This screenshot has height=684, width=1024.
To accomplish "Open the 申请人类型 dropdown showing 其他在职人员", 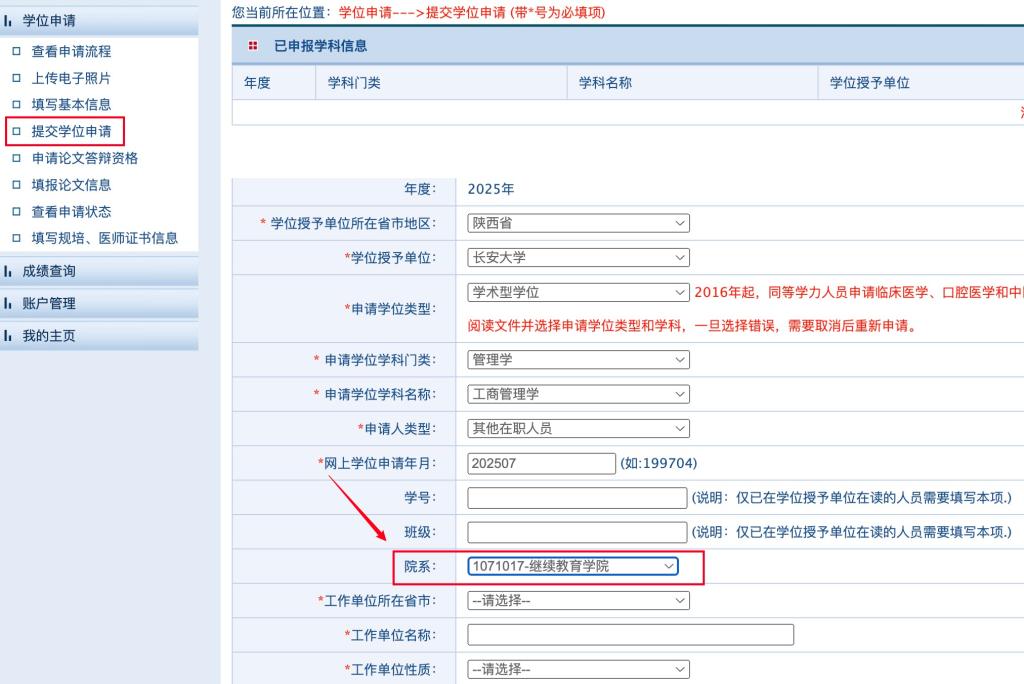I will tap(578, 428).
